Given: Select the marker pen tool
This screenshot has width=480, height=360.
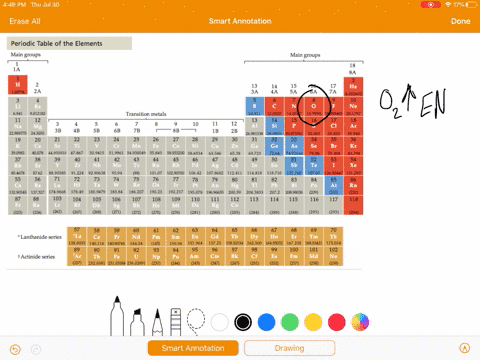Looking at the screenshot, I should coord(117,316).
